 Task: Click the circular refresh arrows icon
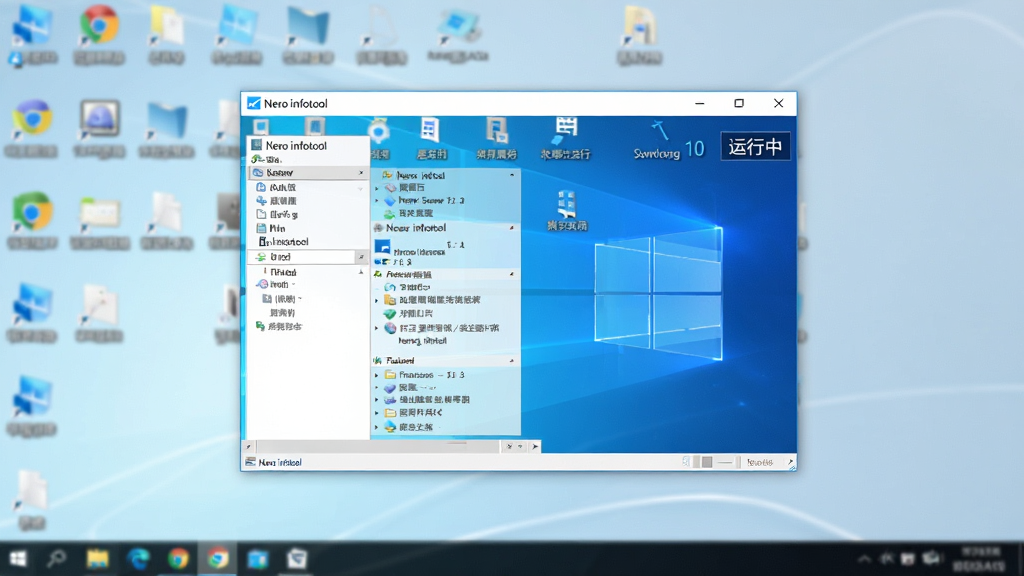(390, 287)
